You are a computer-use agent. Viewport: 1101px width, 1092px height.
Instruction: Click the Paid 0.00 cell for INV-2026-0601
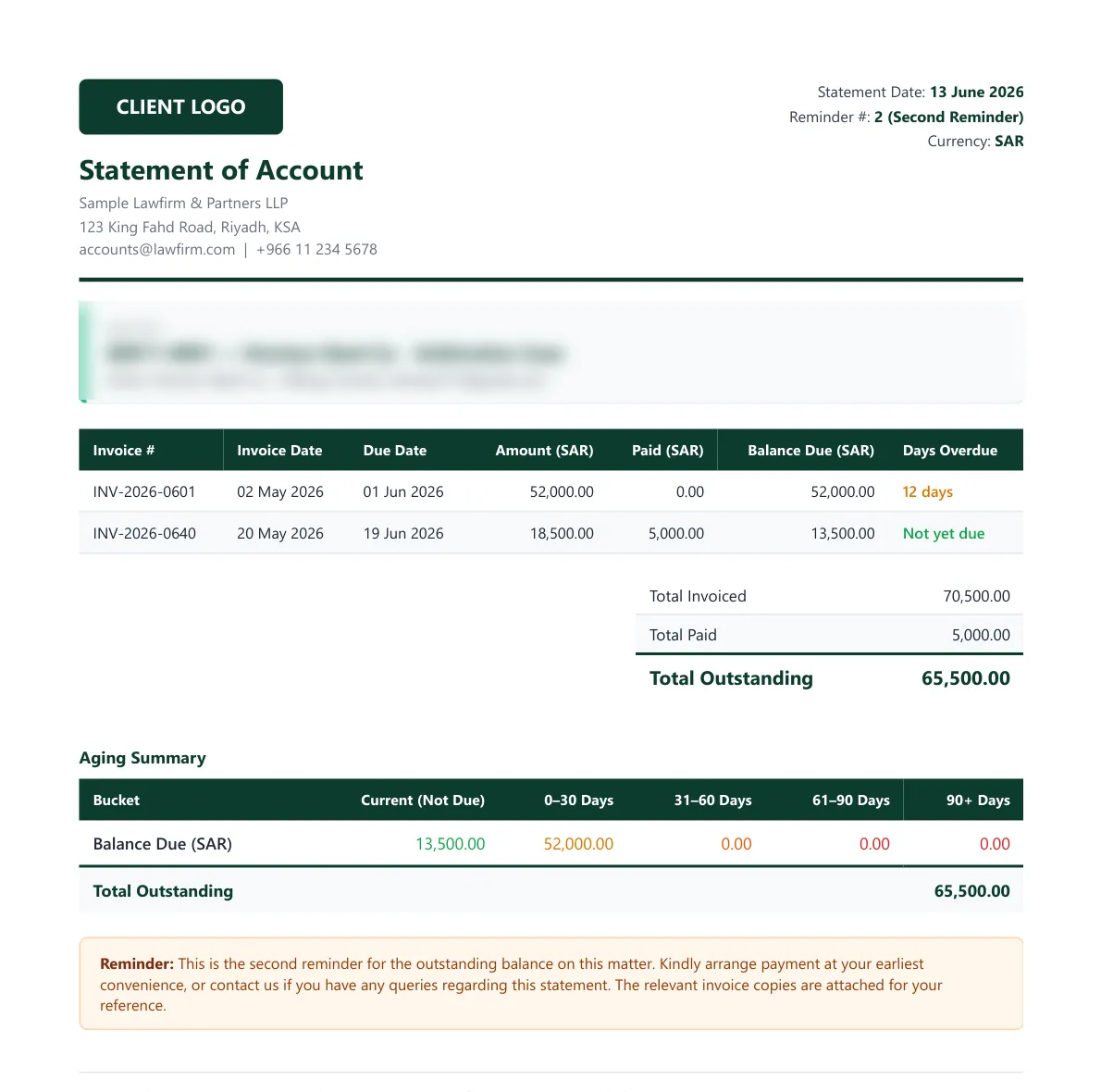[689, 491]
